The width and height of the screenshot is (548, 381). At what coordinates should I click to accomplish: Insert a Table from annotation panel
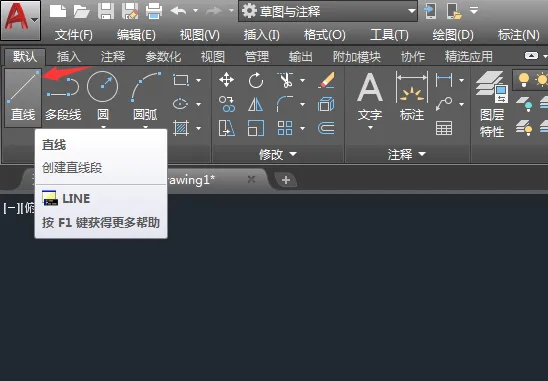[x=444, y=128]
